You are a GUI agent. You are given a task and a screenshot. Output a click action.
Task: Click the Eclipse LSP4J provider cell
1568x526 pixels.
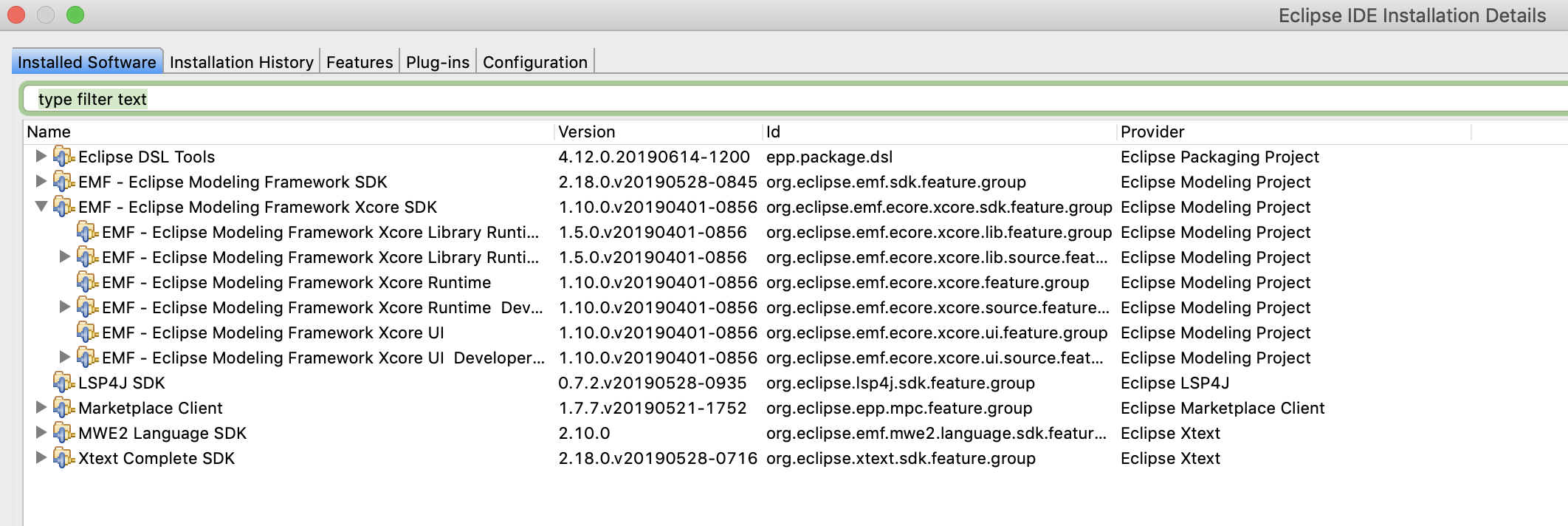tap(1175, 383)
